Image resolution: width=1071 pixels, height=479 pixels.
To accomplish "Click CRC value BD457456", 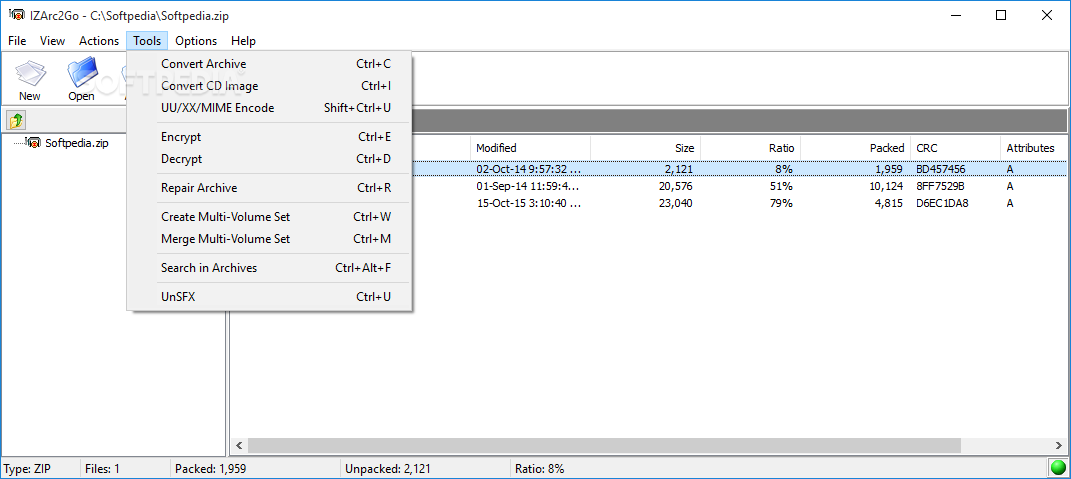I will [941, 169].
